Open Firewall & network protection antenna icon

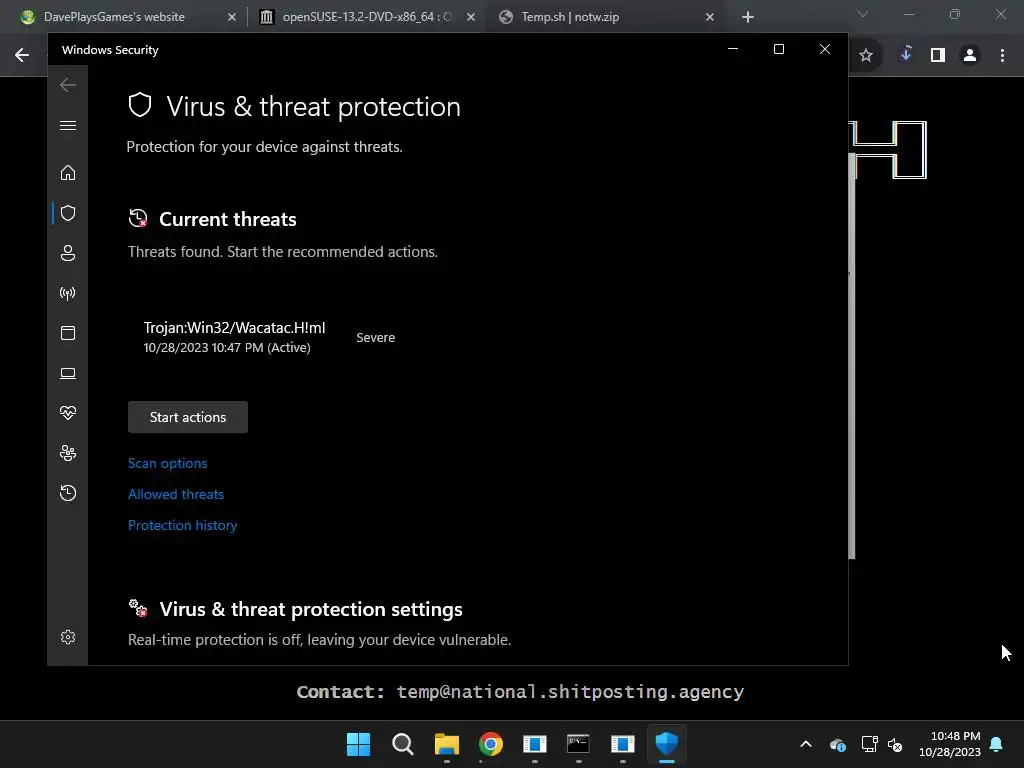point(68,293)
